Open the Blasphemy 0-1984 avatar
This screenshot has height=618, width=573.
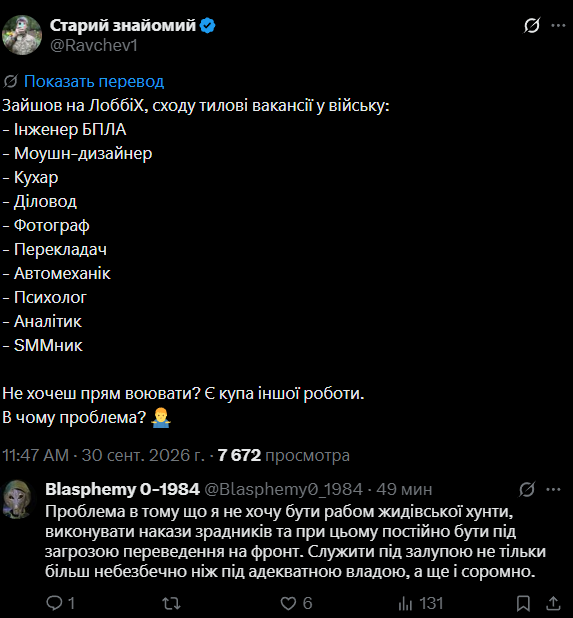(x=17, y=499)
